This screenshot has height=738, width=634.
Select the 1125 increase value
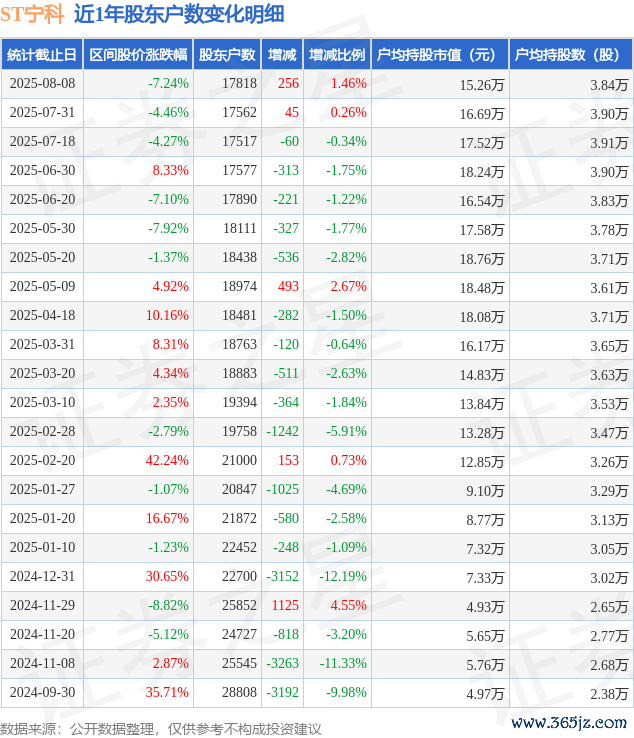click(285, 605)
